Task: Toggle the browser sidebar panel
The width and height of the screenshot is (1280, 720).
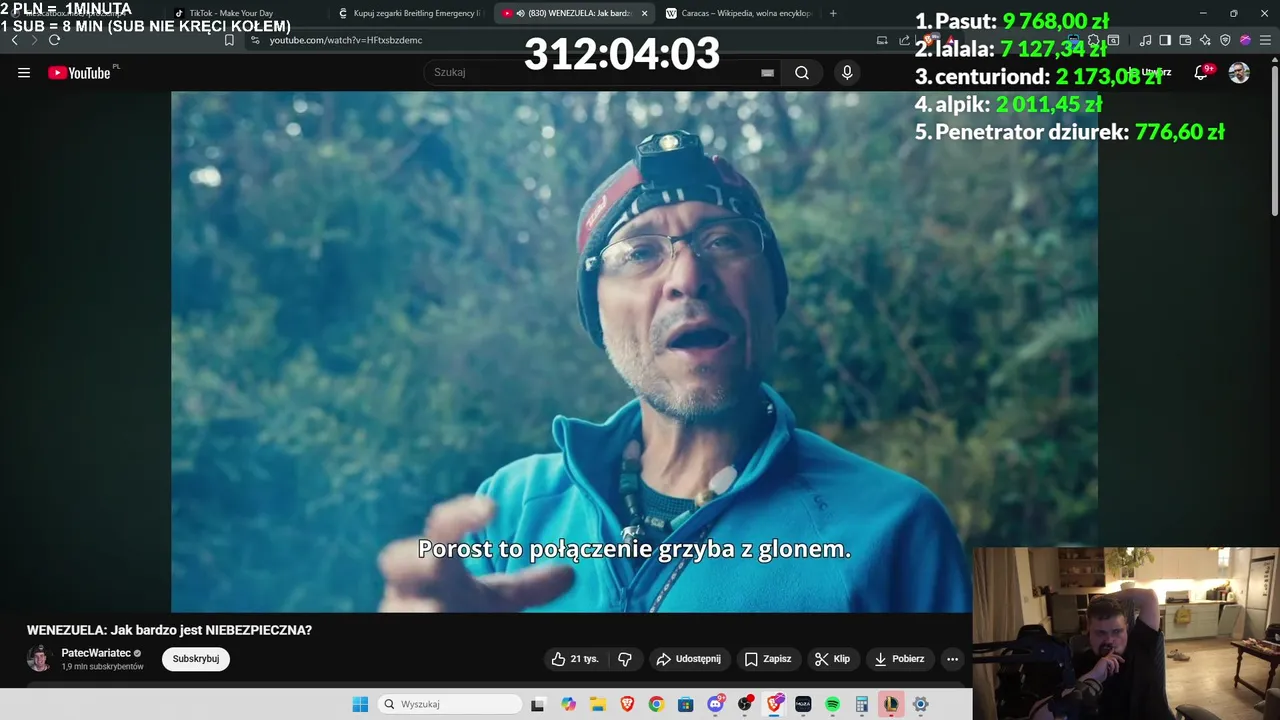Action: (x=1166, y=40)
